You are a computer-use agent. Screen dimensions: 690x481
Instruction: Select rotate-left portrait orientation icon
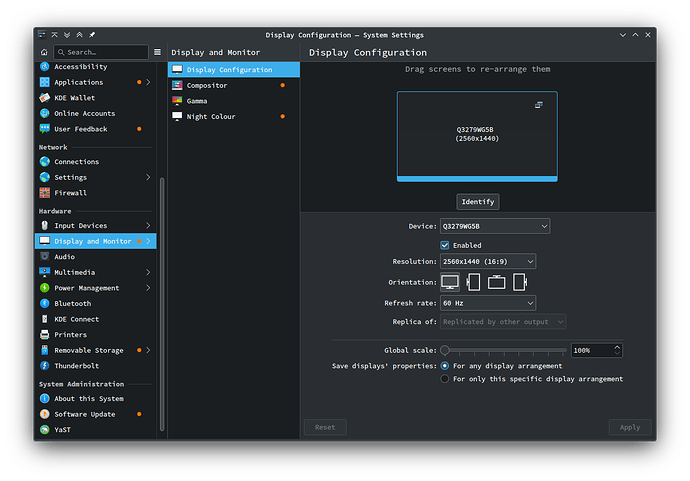click(473, 282)
